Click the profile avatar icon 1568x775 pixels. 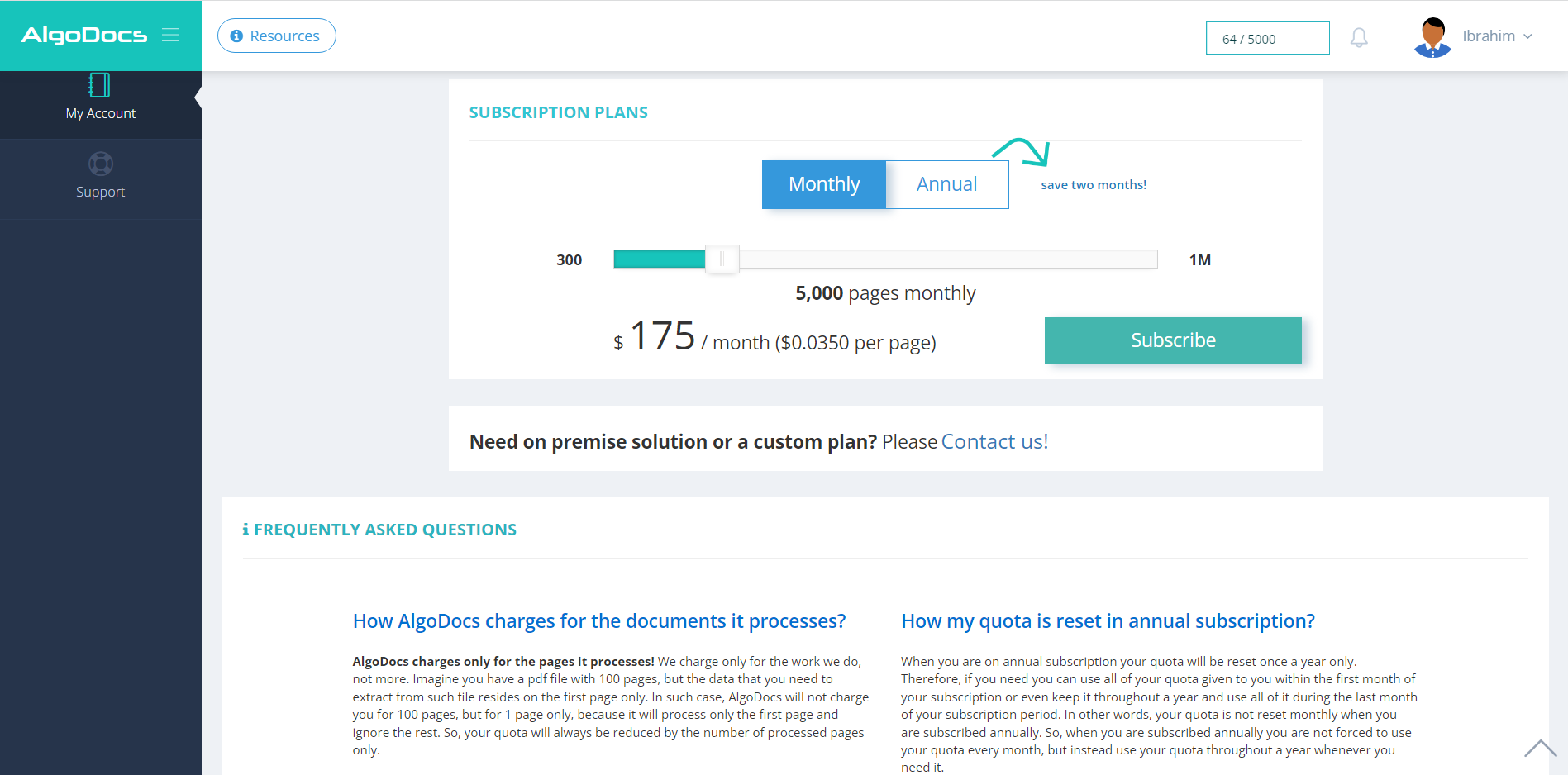point(1432,36)
